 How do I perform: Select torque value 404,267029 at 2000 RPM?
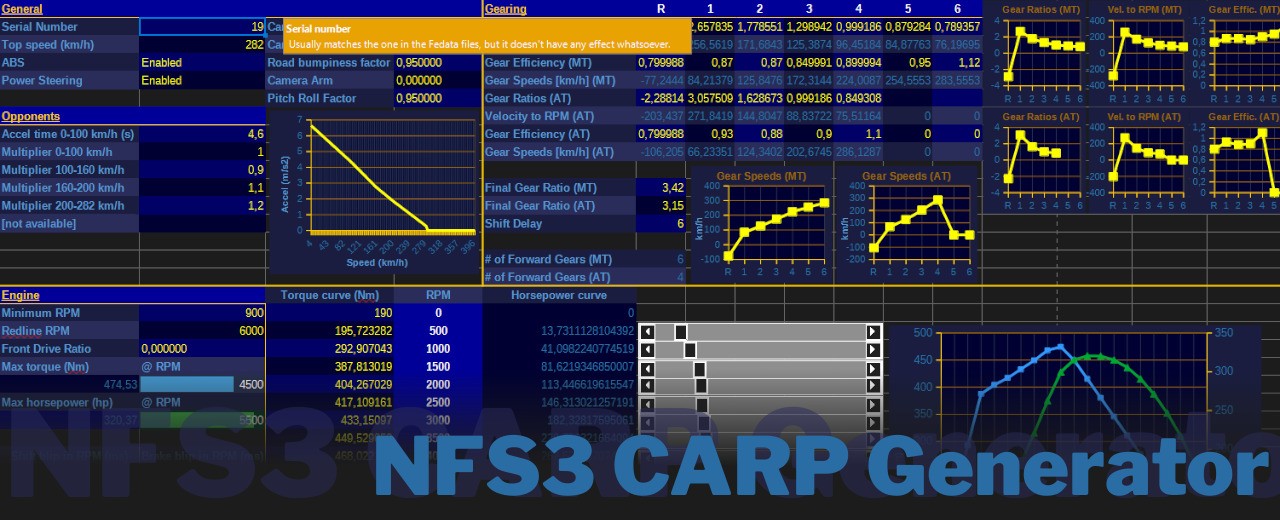[x=330, y=385]
